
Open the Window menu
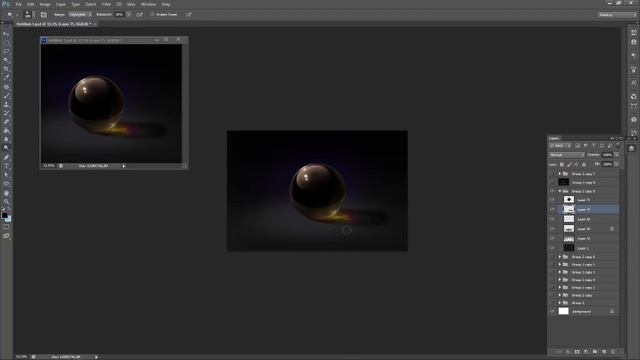[x=149, y=4]
